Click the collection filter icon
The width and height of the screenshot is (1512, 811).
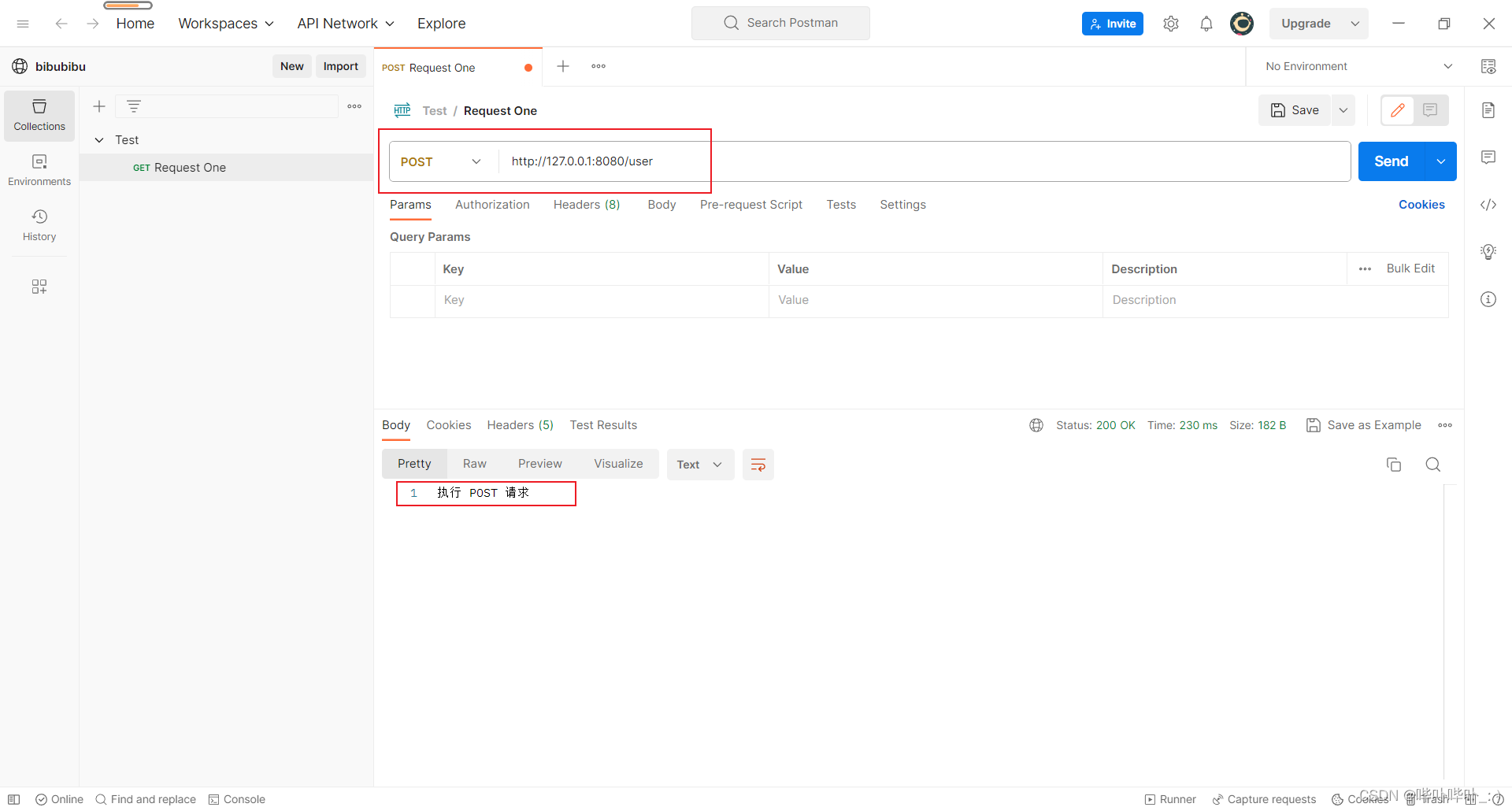click(134, 106)
